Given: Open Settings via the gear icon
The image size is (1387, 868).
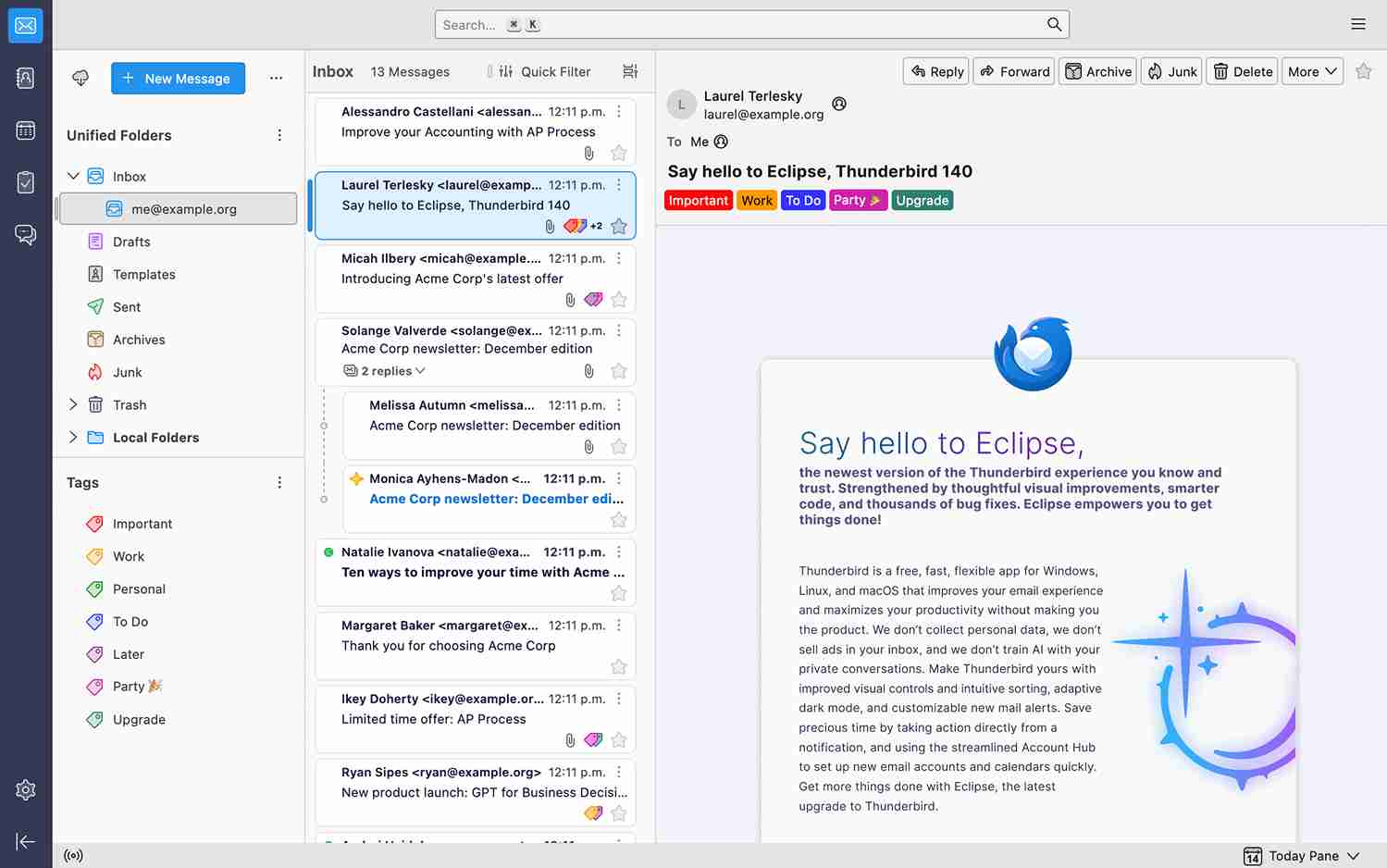Looking at the screenshot, I should tap(26, 789).
